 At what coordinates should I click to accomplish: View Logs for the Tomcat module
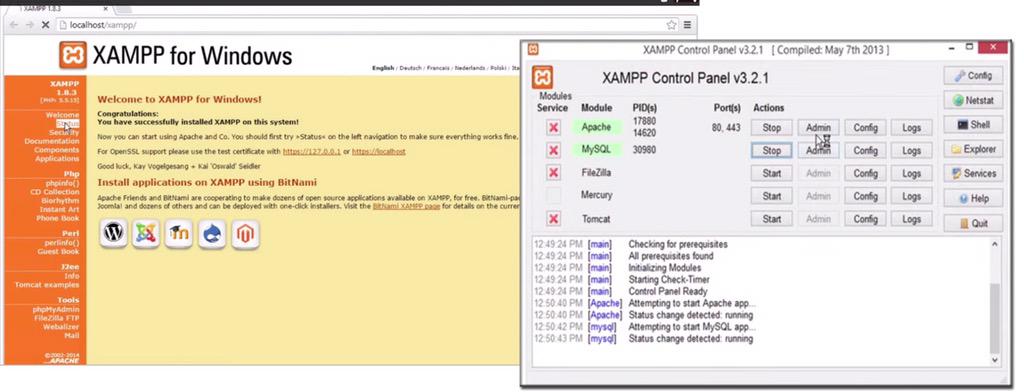coord(912,220)
